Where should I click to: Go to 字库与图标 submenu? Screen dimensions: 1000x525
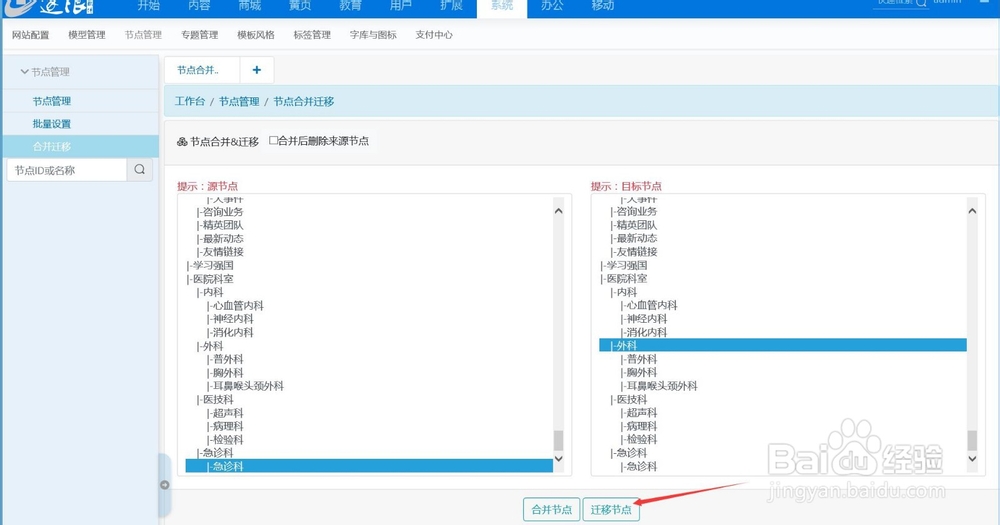(373, 35)
